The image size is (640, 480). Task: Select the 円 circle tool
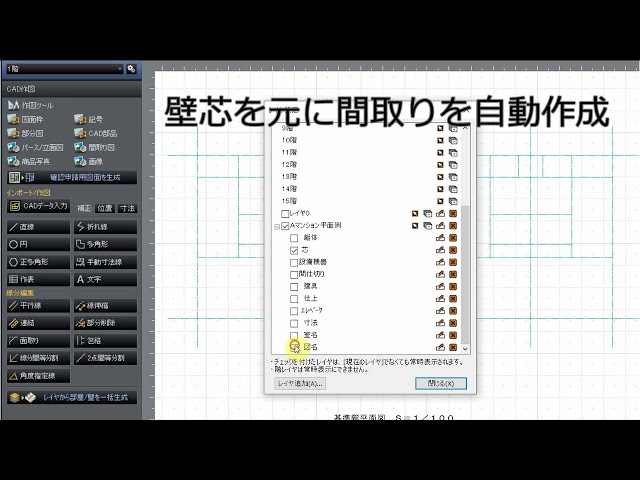pyautogui.click(x=38, y=244)
